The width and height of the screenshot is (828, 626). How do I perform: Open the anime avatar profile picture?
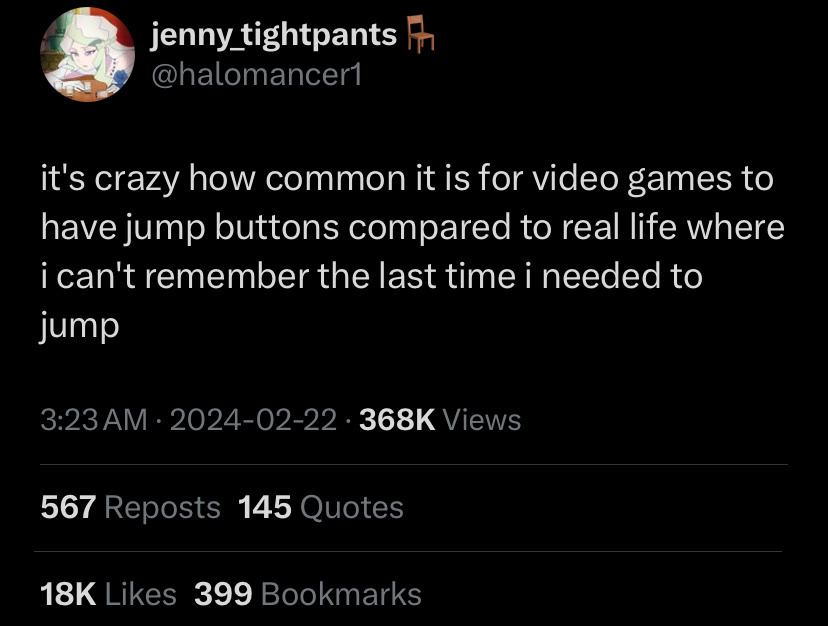point(88,54)
